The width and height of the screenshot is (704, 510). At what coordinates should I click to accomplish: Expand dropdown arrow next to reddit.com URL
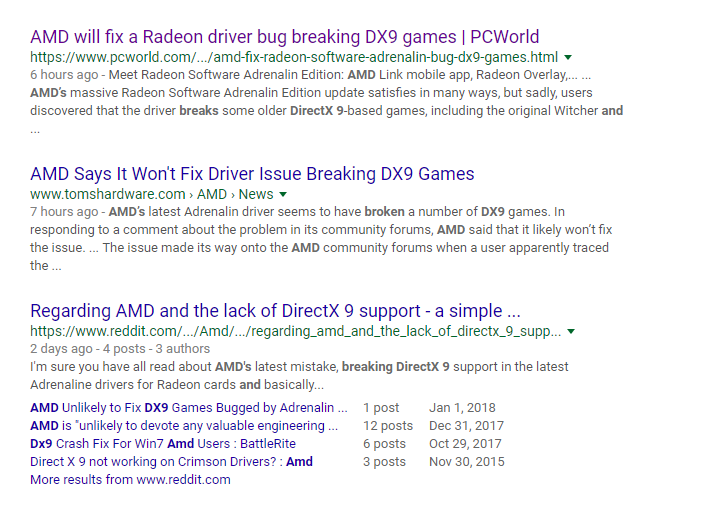coord(571,331)
